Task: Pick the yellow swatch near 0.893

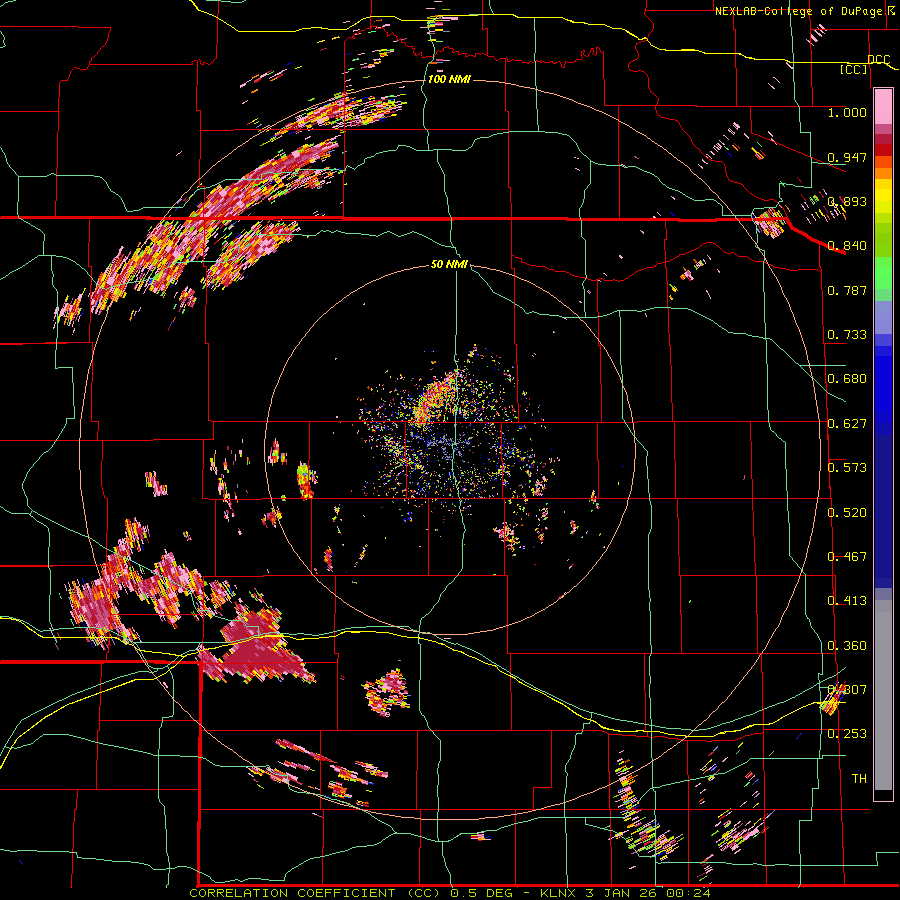Action: 883,196
